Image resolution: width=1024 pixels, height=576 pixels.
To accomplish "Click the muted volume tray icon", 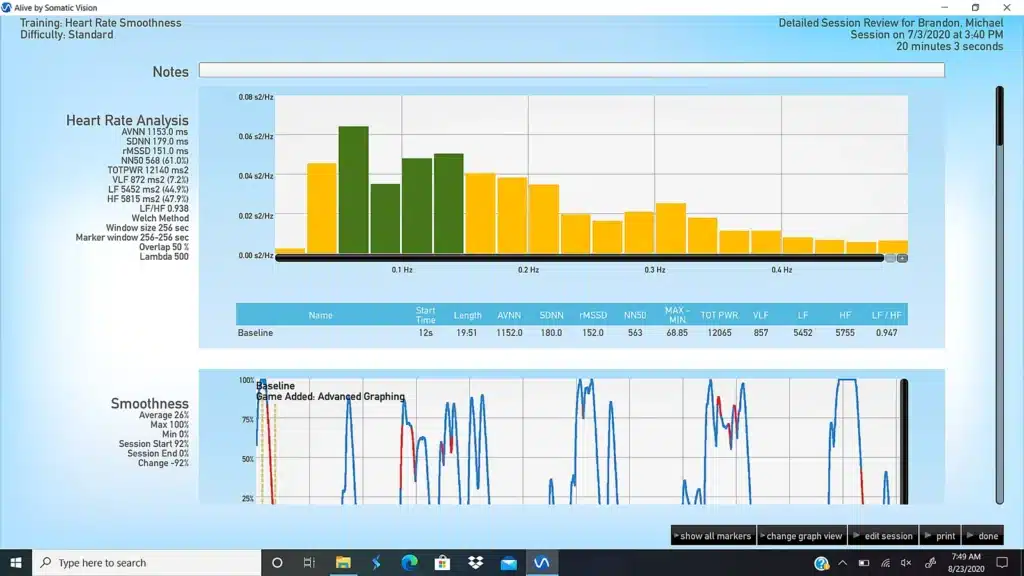I will coord(906,562).
